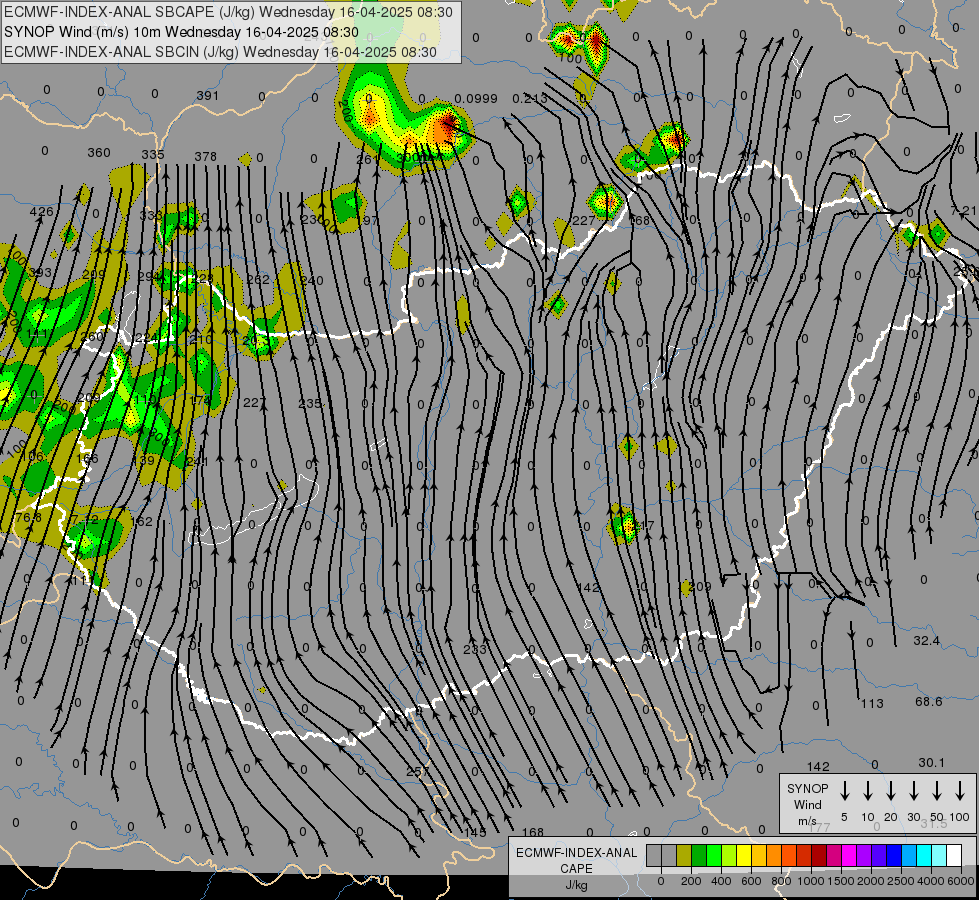Screen dimensions: 979x900
Task: Select the cyan CAPE scale swatch
Action: point(923,855)
